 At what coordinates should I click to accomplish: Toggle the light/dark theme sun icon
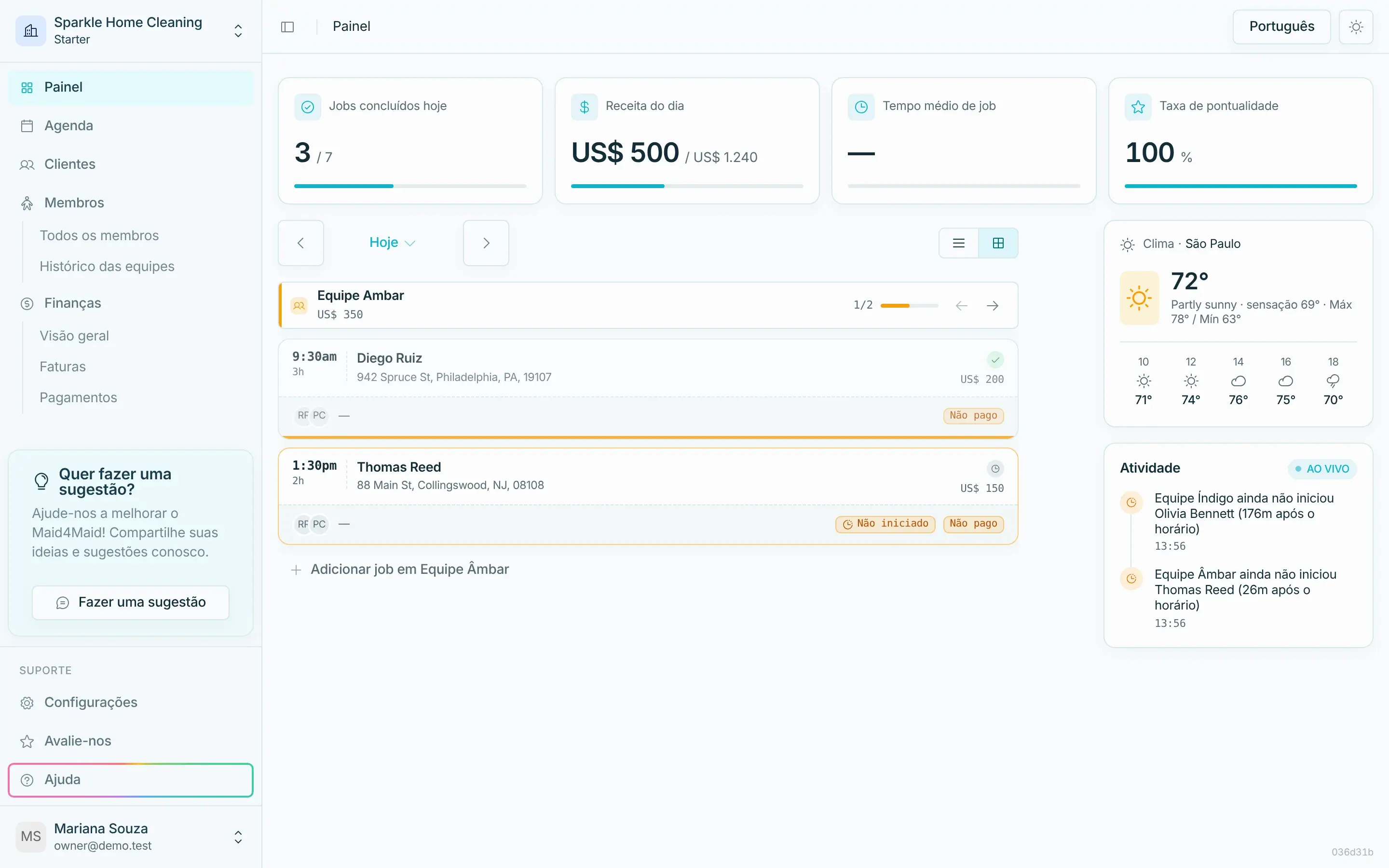pyautogui.click(x=1356, y=27)
